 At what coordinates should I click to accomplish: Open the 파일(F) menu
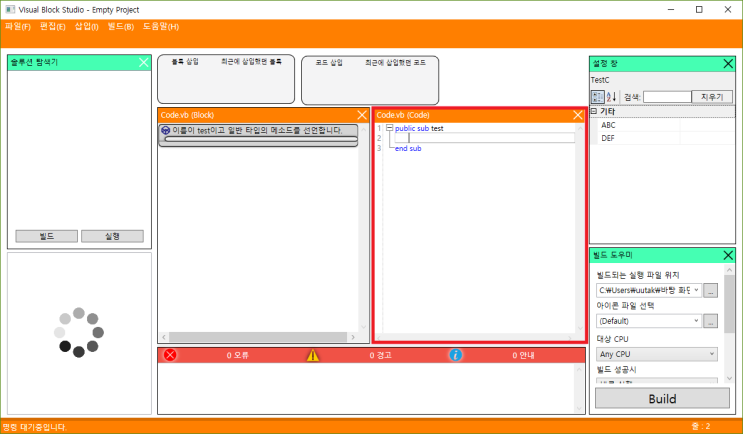18,27
